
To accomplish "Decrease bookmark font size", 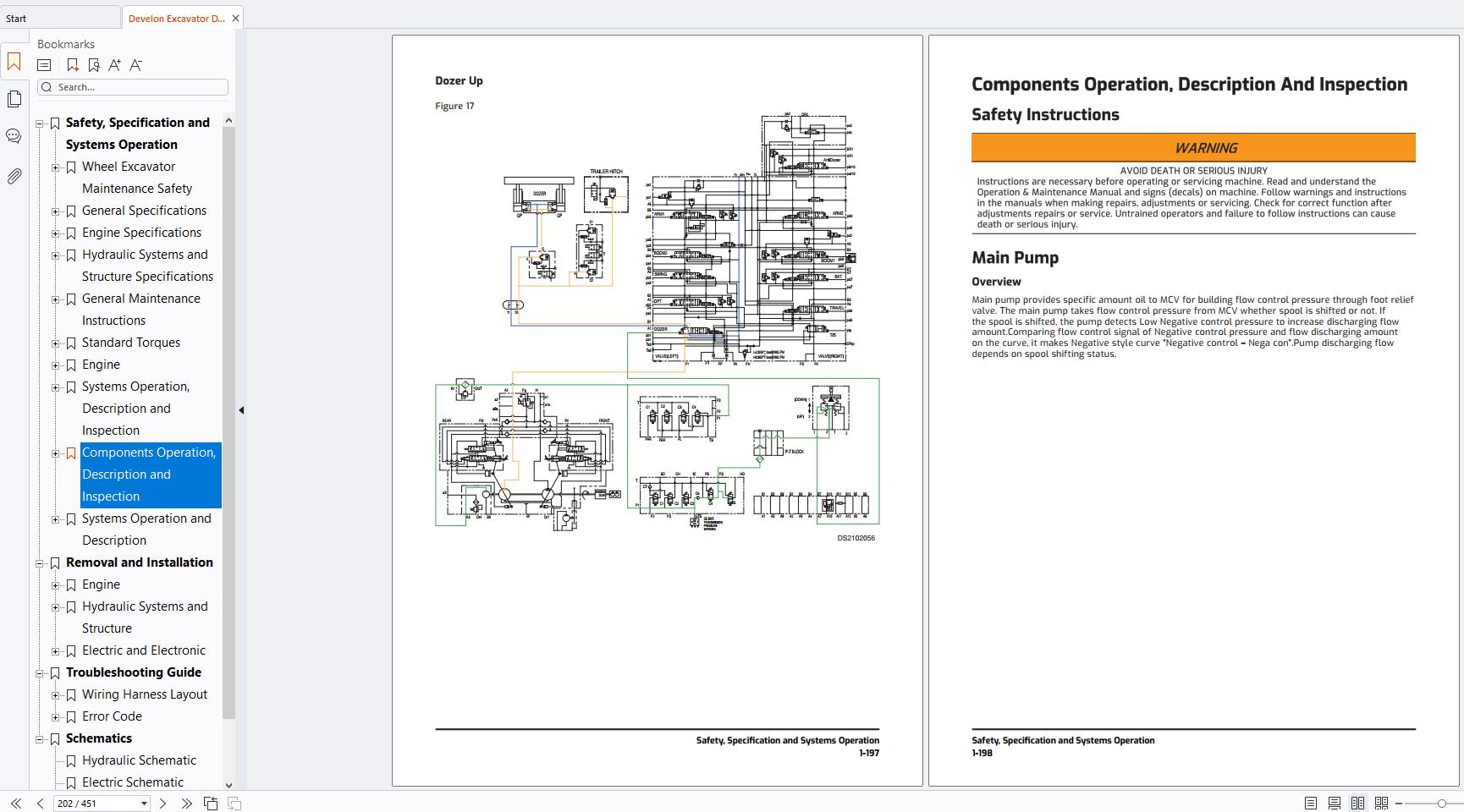I will click(136, 65).
